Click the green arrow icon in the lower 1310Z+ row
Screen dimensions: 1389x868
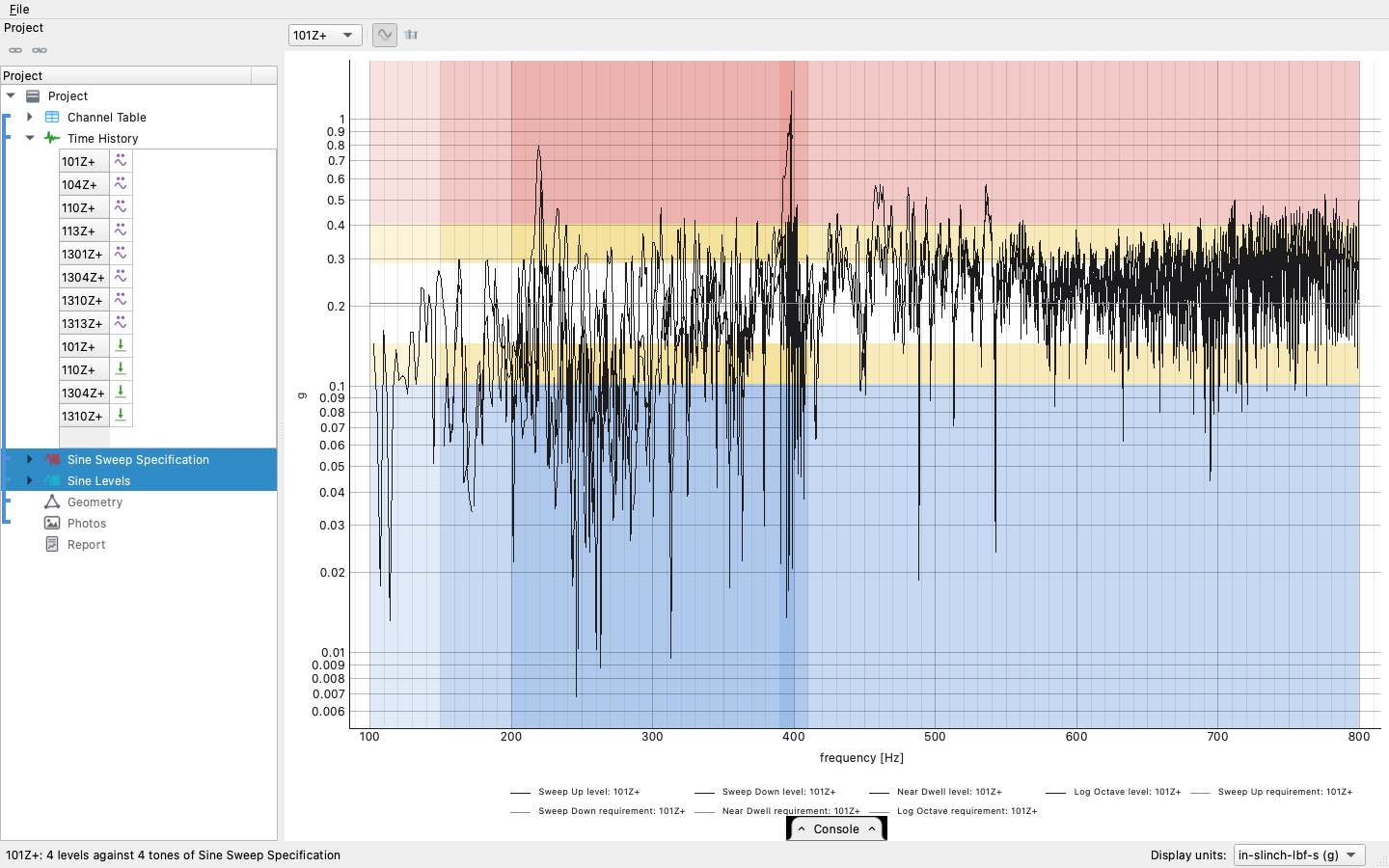(121, 415)
